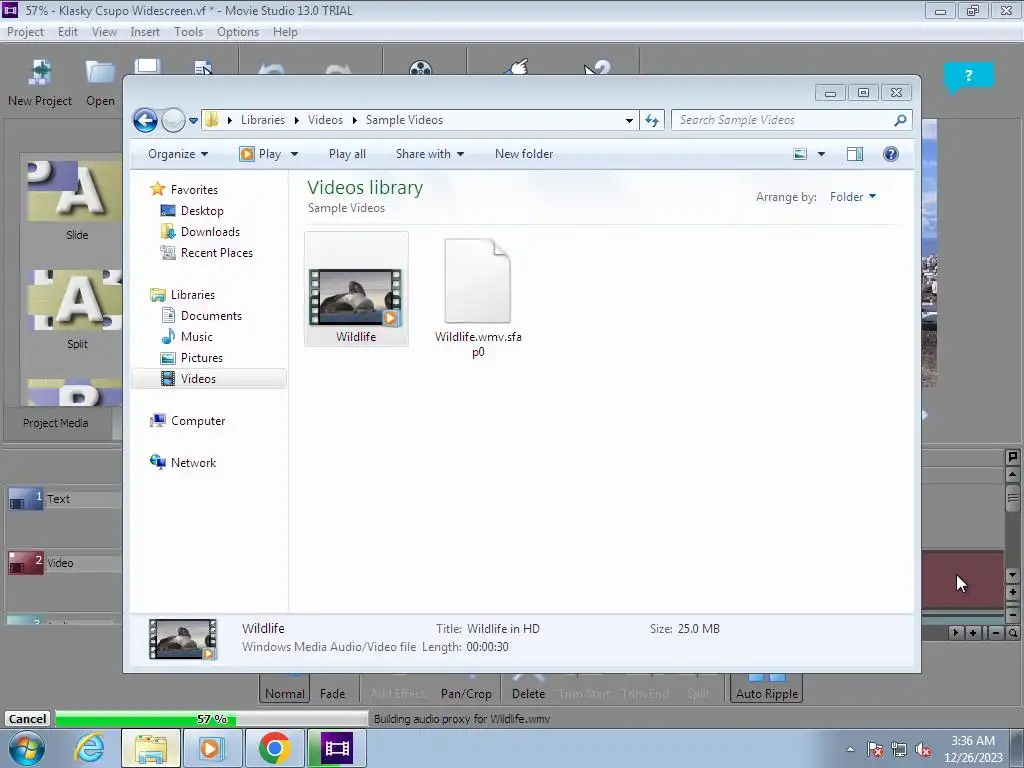Click the Open folder icon in Movie Studio
Image resolution: width=1024 pixels, height=768 pixels.
coord(100,72)
